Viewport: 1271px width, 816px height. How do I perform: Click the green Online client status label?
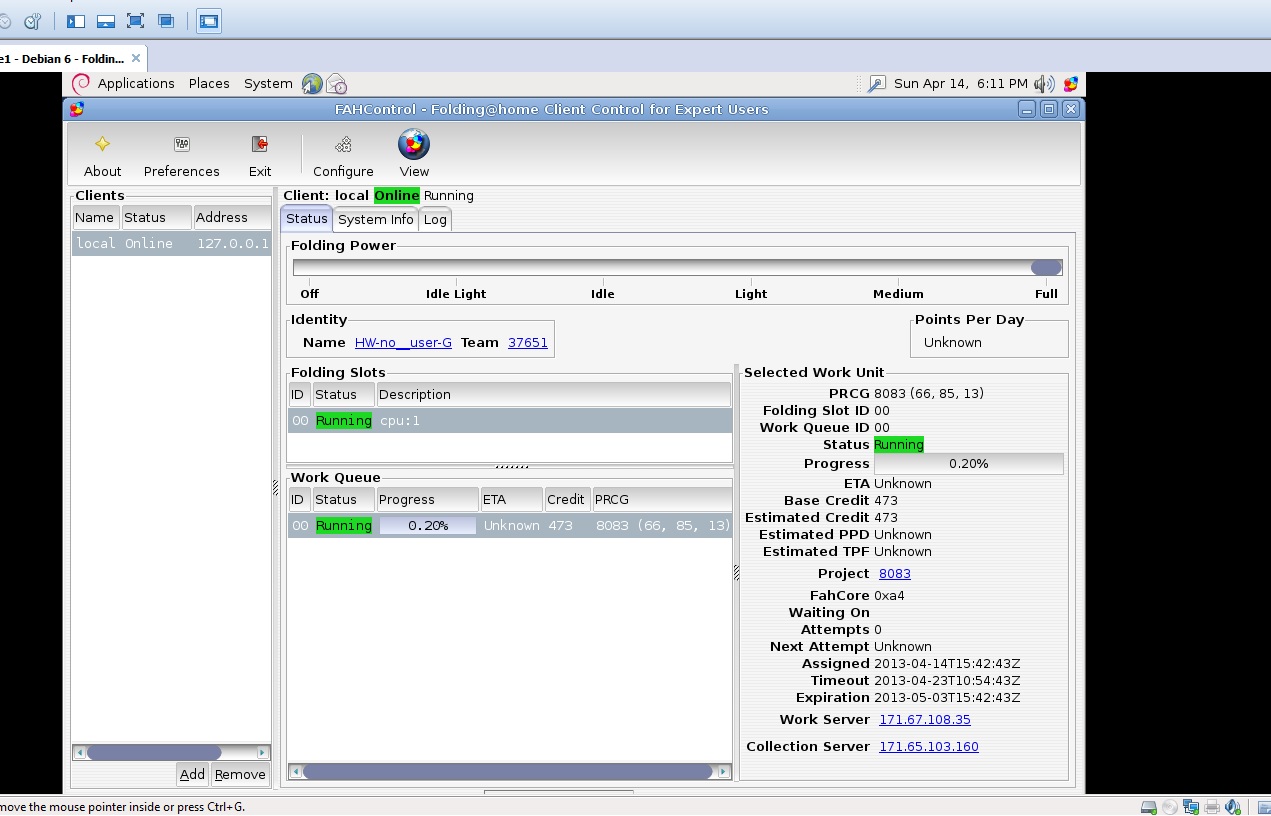(x=397, y=195)
